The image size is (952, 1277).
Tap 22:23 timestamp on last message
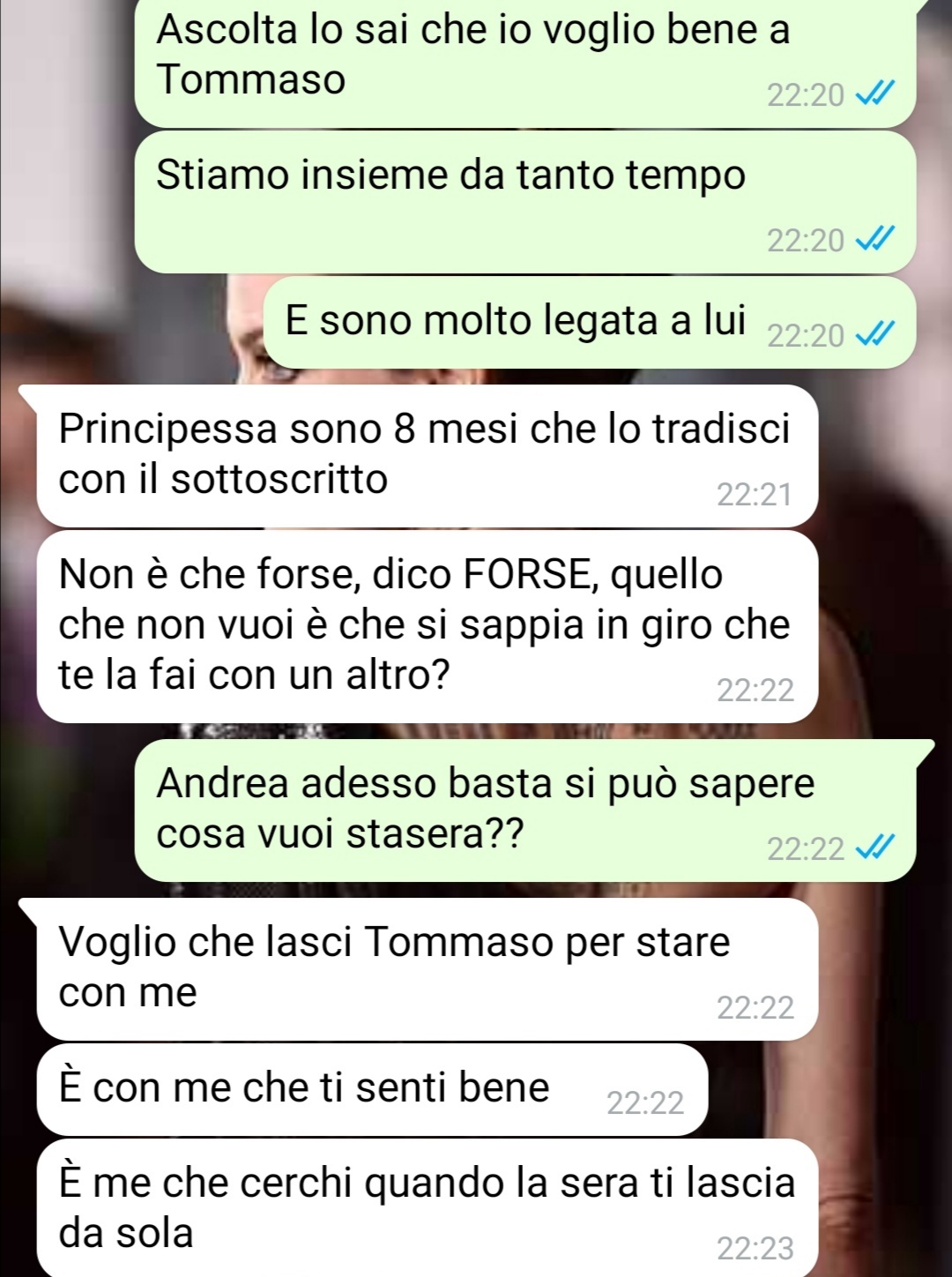coord(755,1249)
